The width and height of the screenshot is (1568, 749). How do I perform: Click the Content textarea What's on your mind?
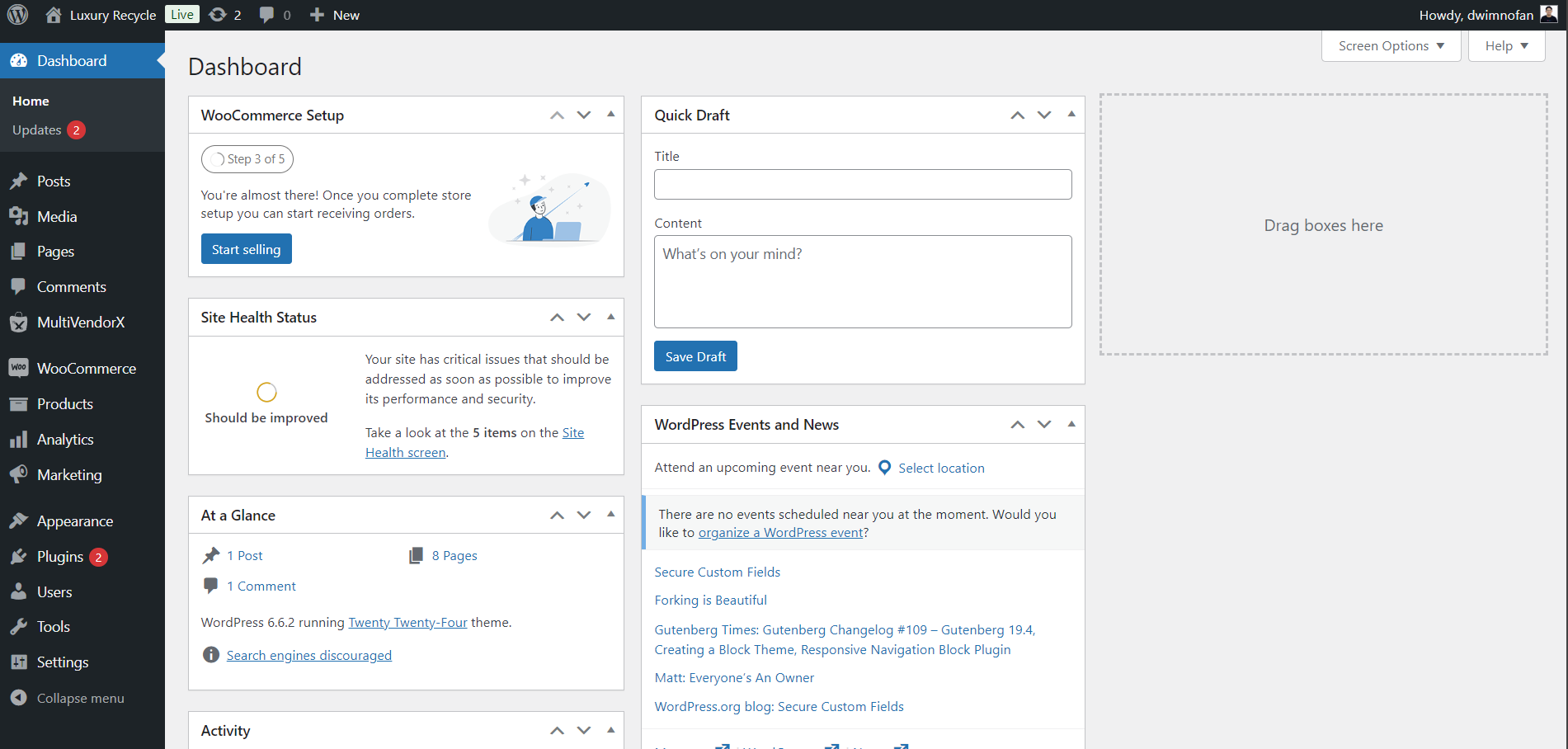pos(863,282)
